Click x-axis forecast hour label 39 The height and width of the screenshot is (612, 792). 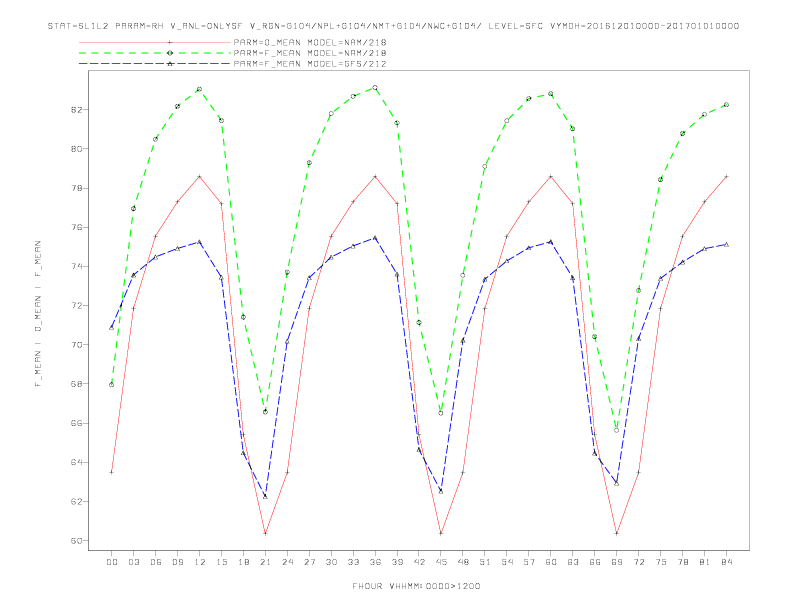pyautogui.click(x=397, y=562)
